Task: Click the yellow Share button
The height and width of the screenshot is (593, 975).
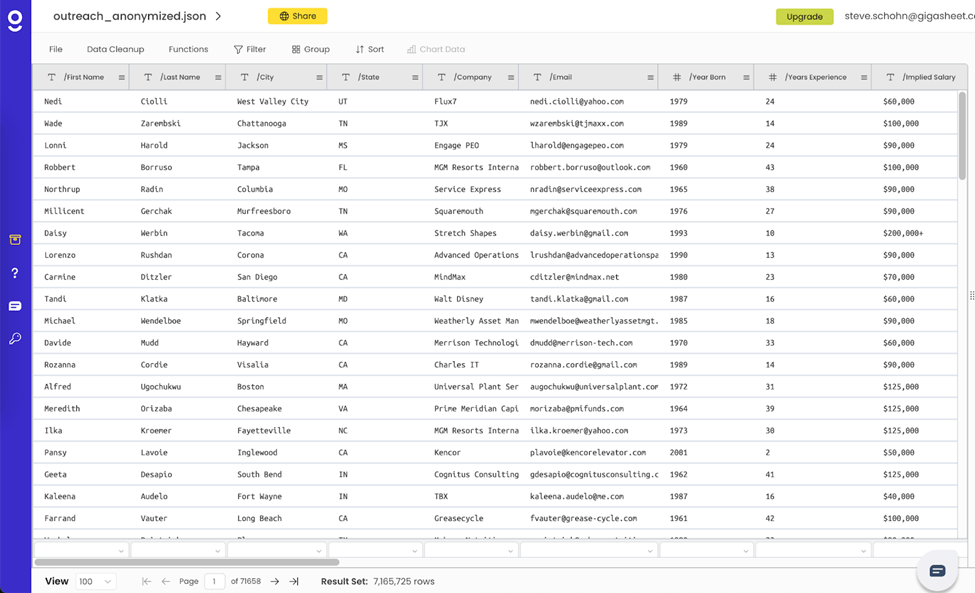Action: coord(298,16)
